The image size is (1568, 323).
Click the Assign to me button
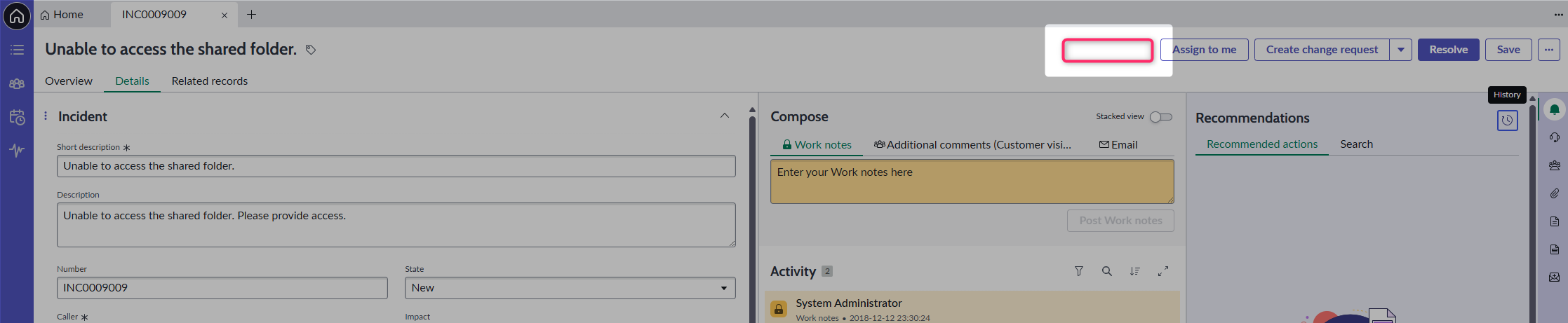(x=1204, y=50)
